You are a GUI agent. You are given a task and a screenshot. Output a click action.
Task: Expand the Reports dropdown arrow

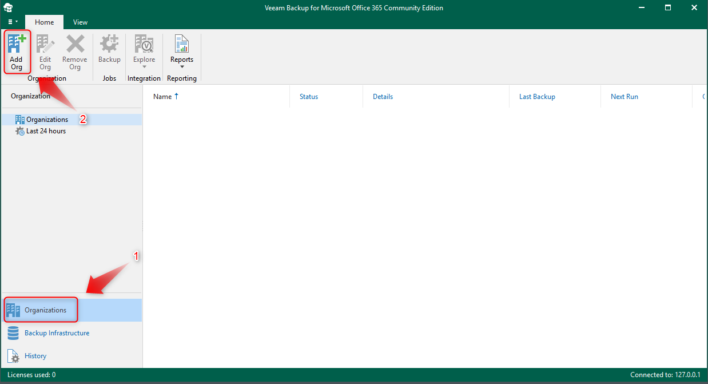coord(182,67)
